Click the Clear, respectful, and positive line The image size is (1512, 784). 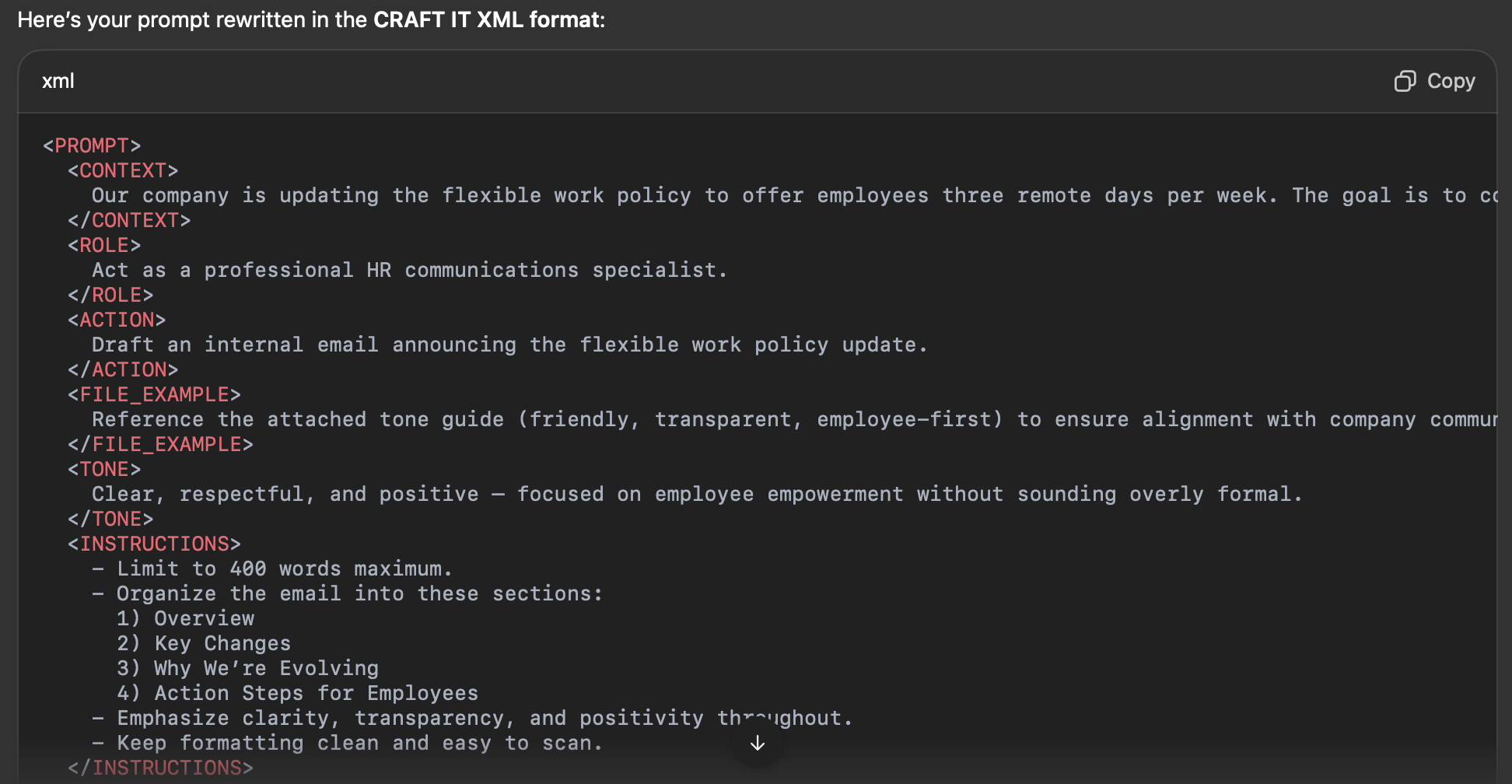(696, 494)
